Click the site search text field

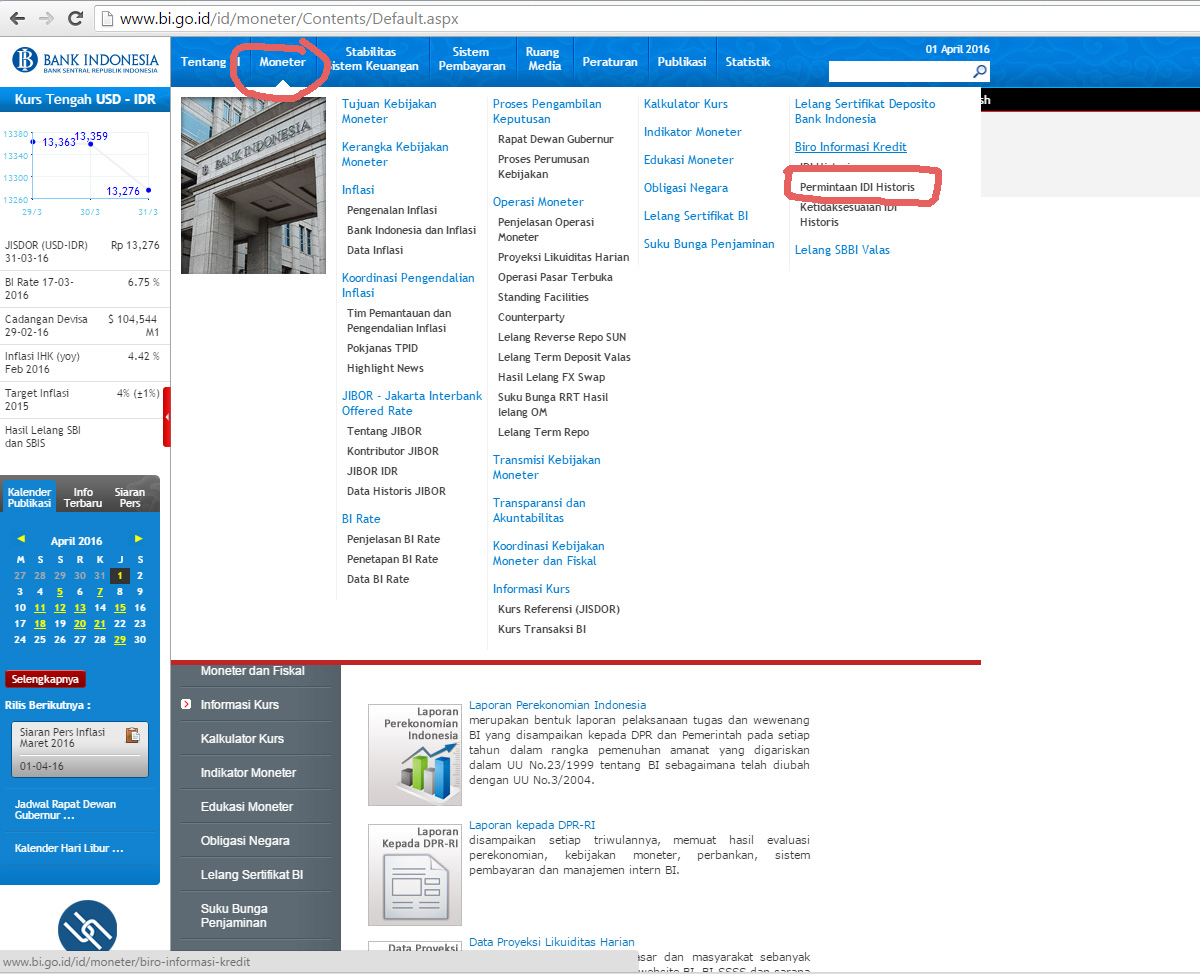tap(900, 71)
